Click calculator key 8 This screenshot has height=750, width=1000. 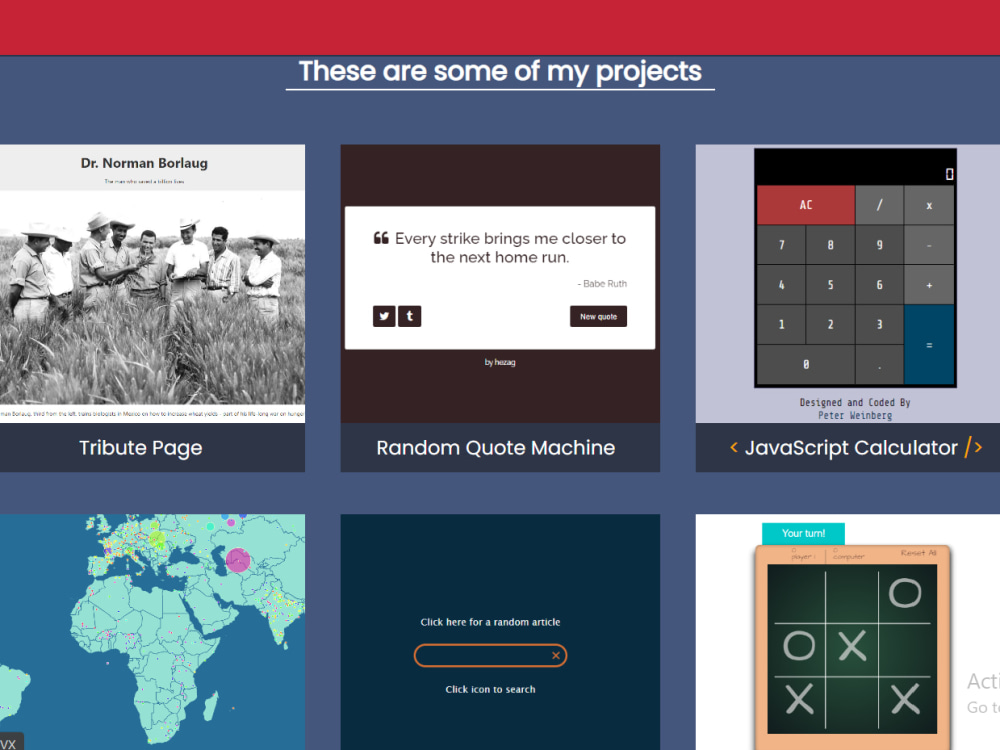click(x=830, y=245)
